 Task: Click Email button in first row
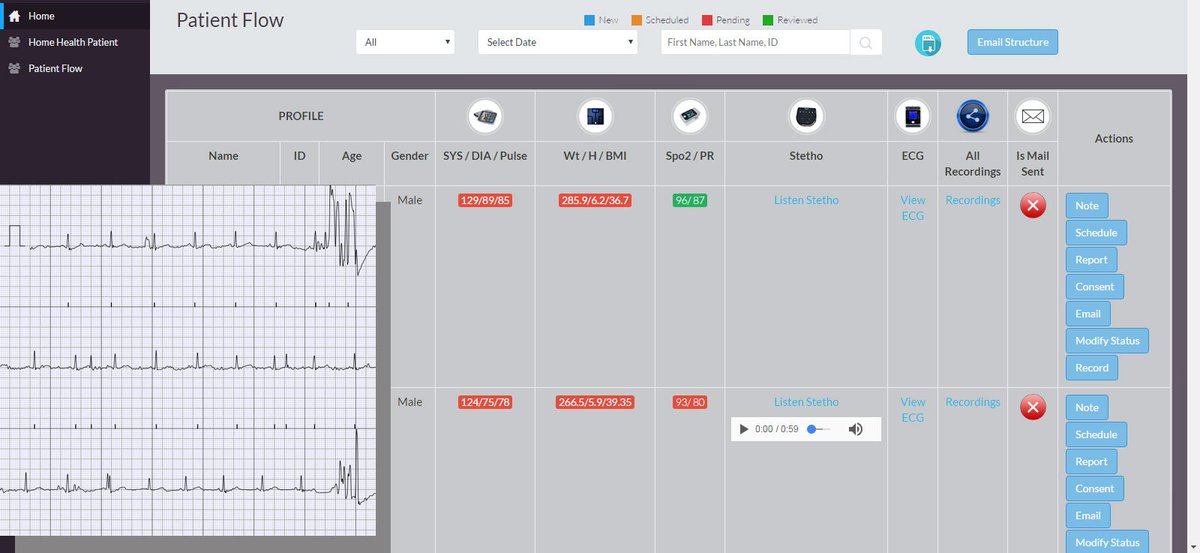pyautogui.click(x=1088, y=314)
